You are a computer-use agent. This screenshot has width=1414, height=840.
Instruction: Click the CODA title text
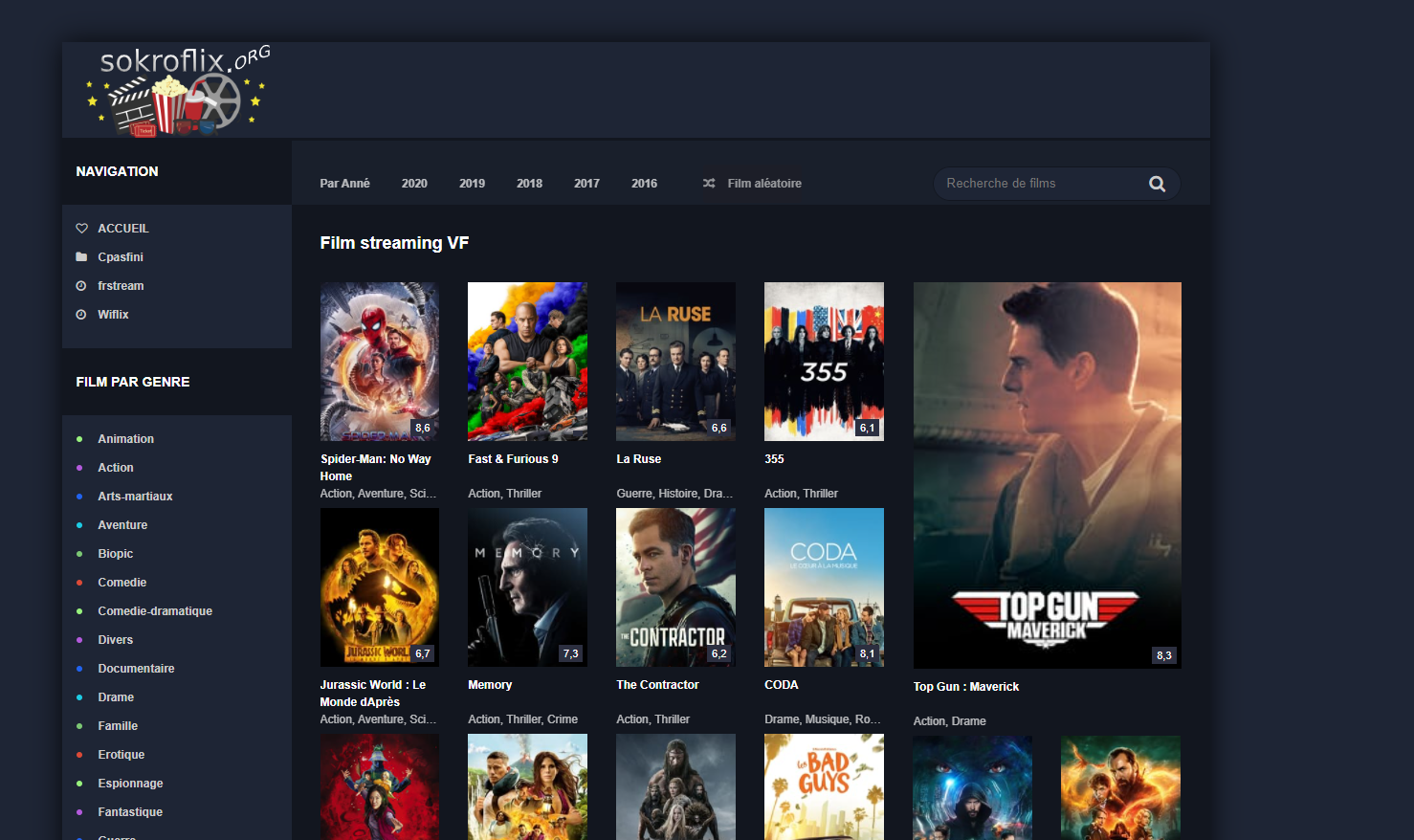point(781,685)
